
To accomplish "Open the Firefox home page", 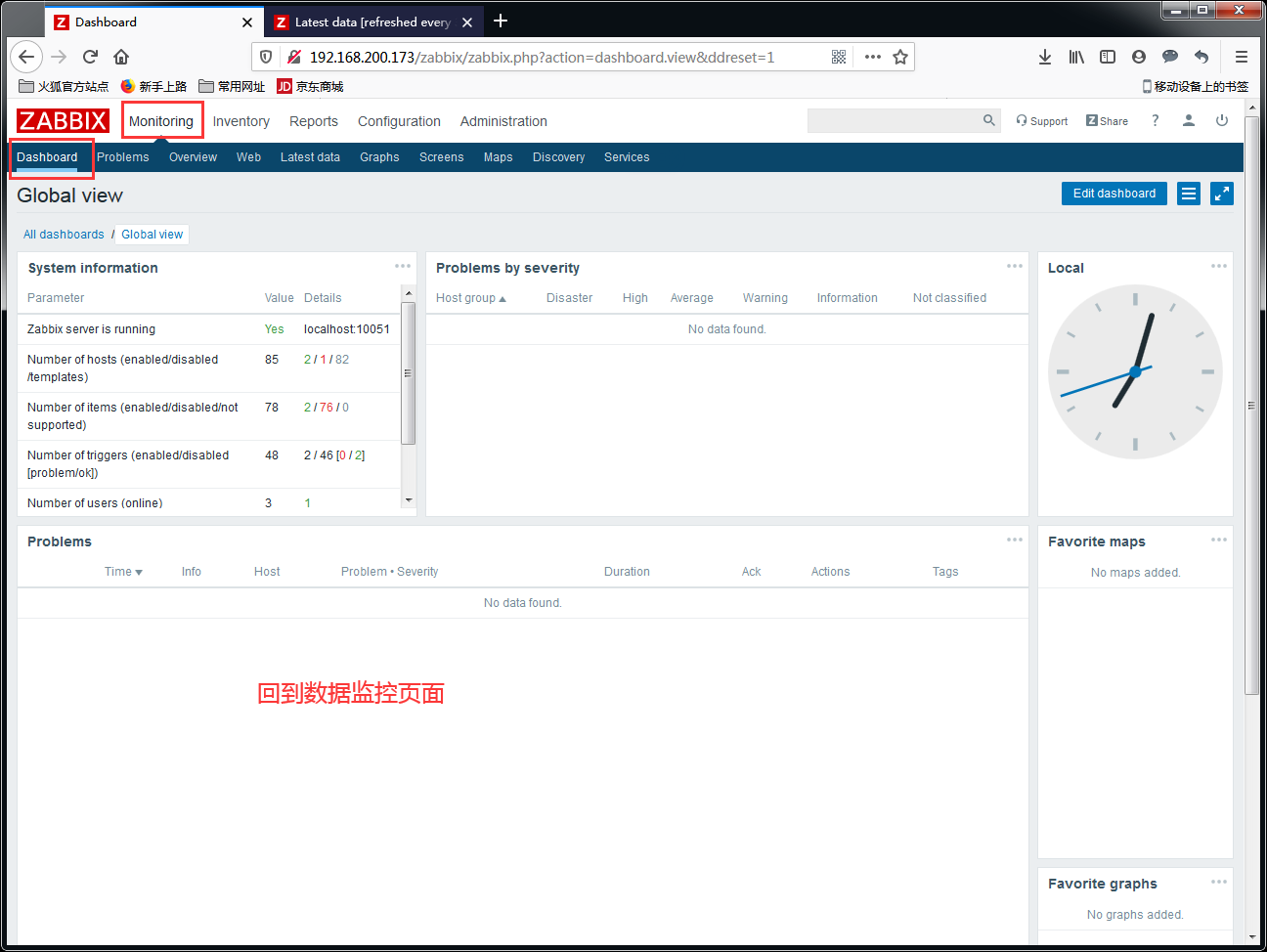I will 121,57.
